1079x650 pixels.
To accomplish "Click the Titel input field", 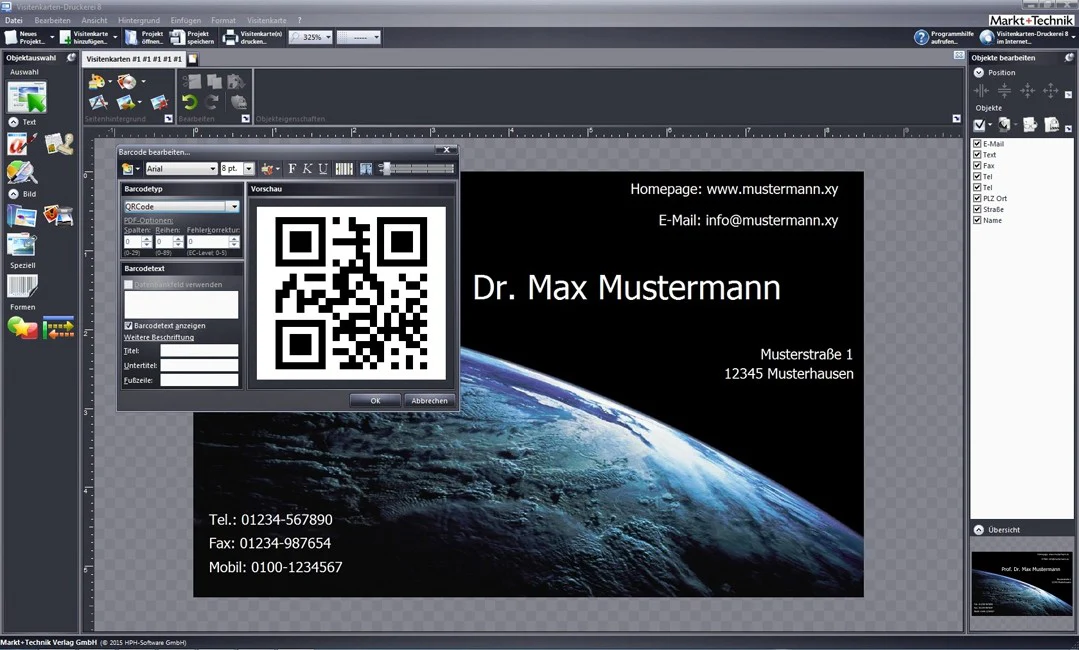I will 199,351.
